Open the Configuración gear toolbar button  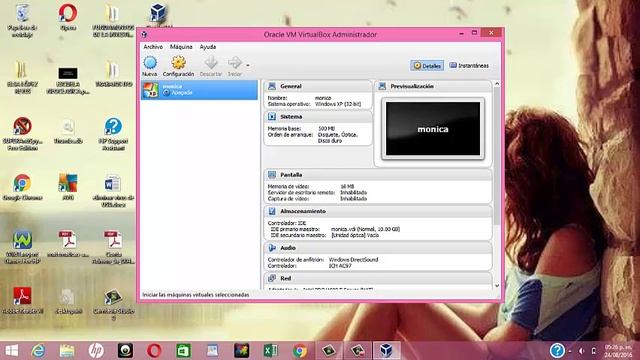pos(178,66)
